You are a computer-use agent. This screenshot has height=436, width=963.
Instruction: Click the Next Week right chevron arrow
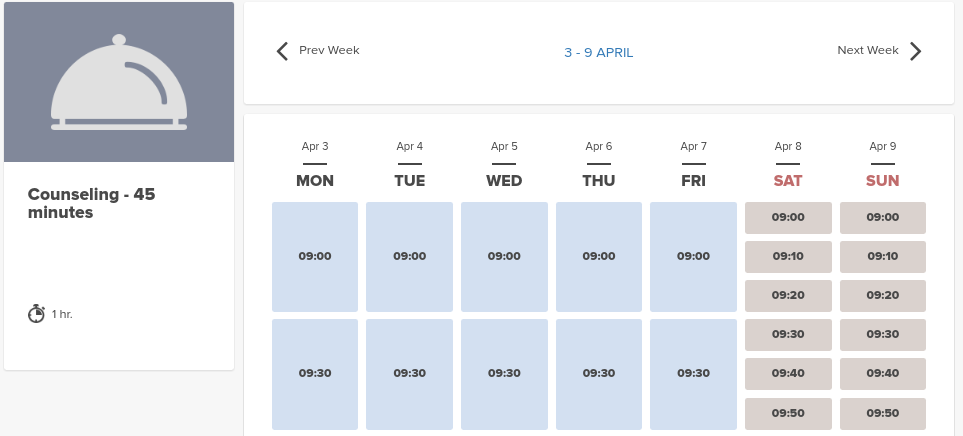915,51
